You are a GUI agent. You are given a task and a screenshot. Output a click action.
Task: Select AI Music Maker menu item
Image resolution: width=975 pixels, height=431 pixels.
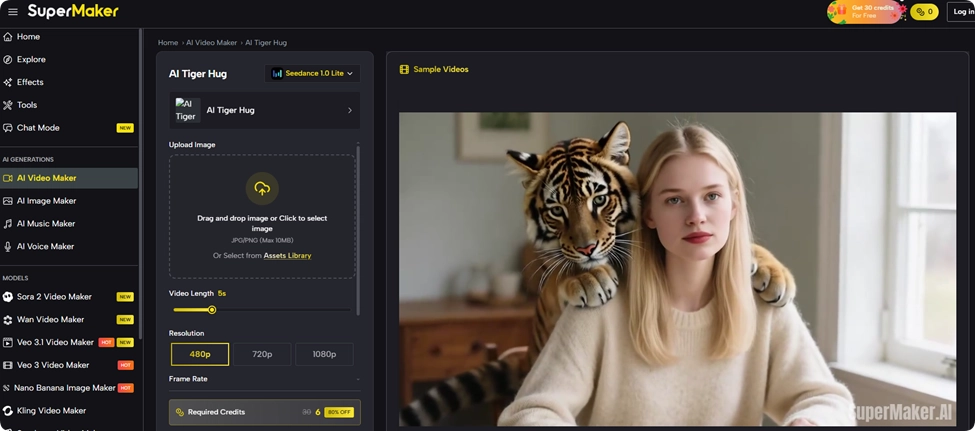(x=68, y=224)
